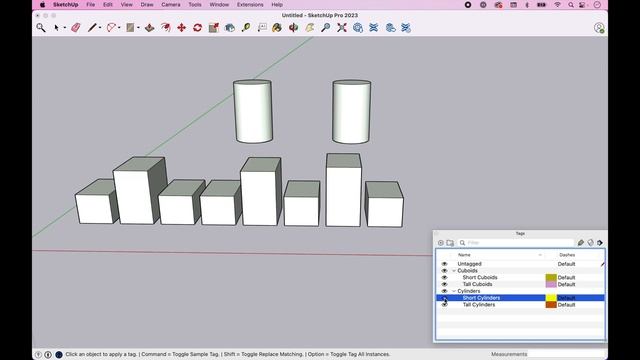
Task: Open the 3D Warehouse icon
Action: coord(358,27)
